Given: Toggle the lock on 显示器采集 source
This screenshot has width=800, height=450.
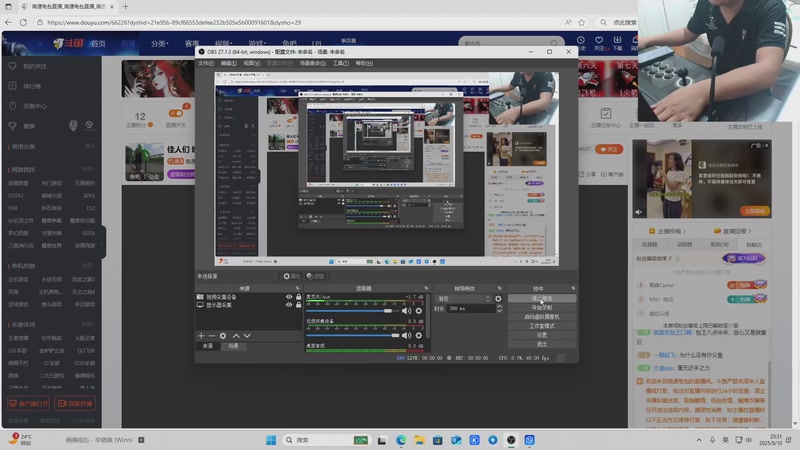Looking at the screenshot, I should point(298,305).
